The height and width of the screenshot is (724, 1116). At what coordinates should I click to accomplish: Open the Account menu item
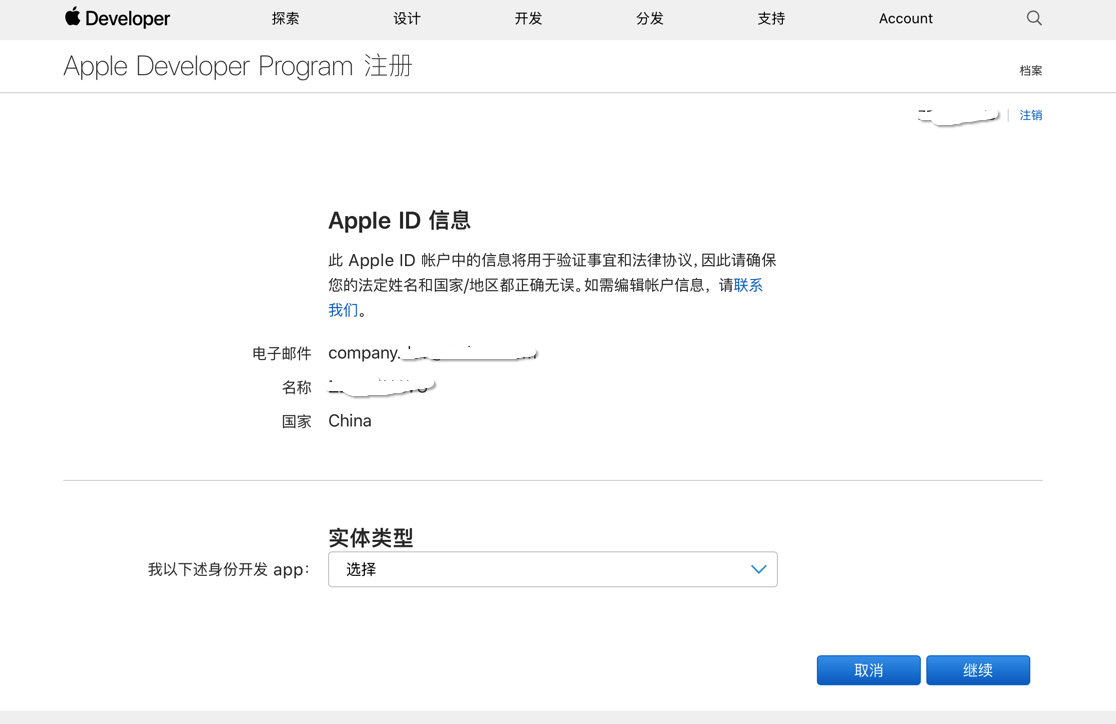[x=905, y=19]
